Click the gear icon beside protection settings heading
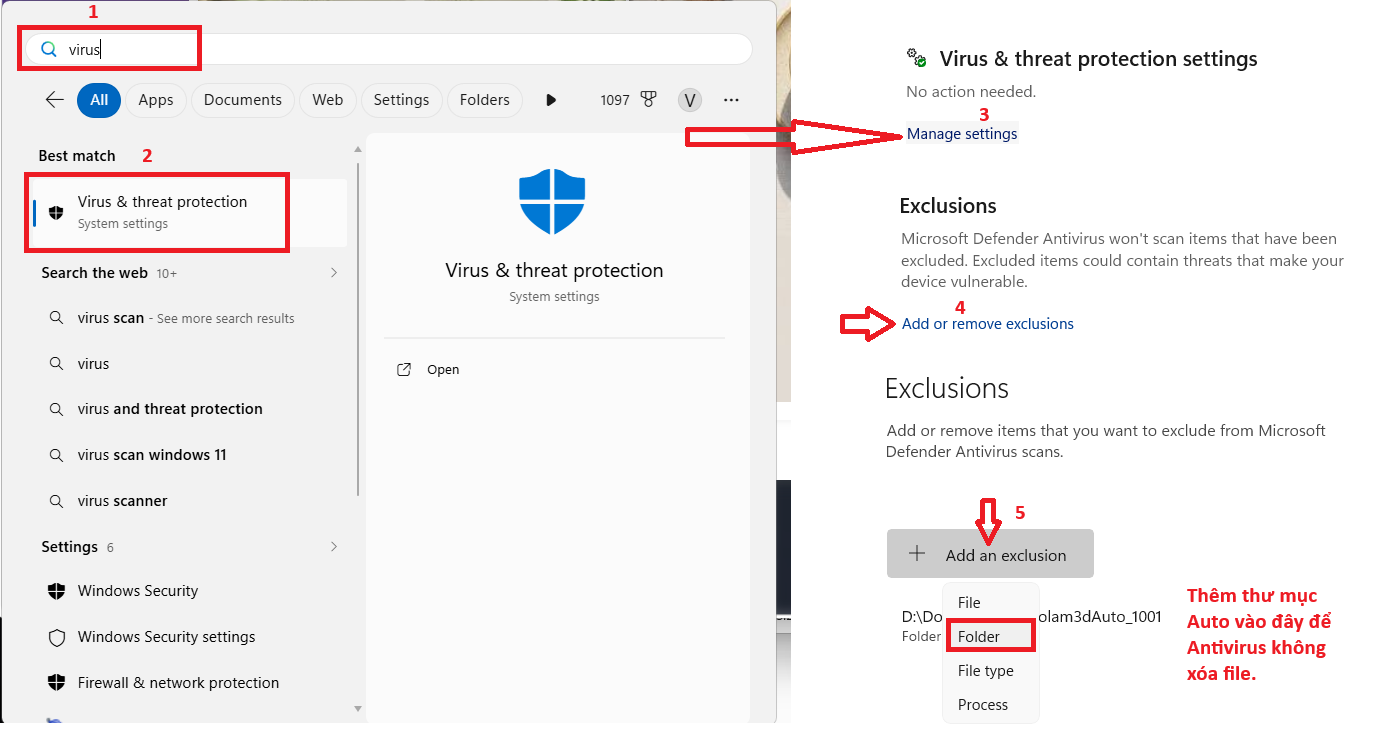The height and width of the screenshot is (746, 1390). click(917, 57)
